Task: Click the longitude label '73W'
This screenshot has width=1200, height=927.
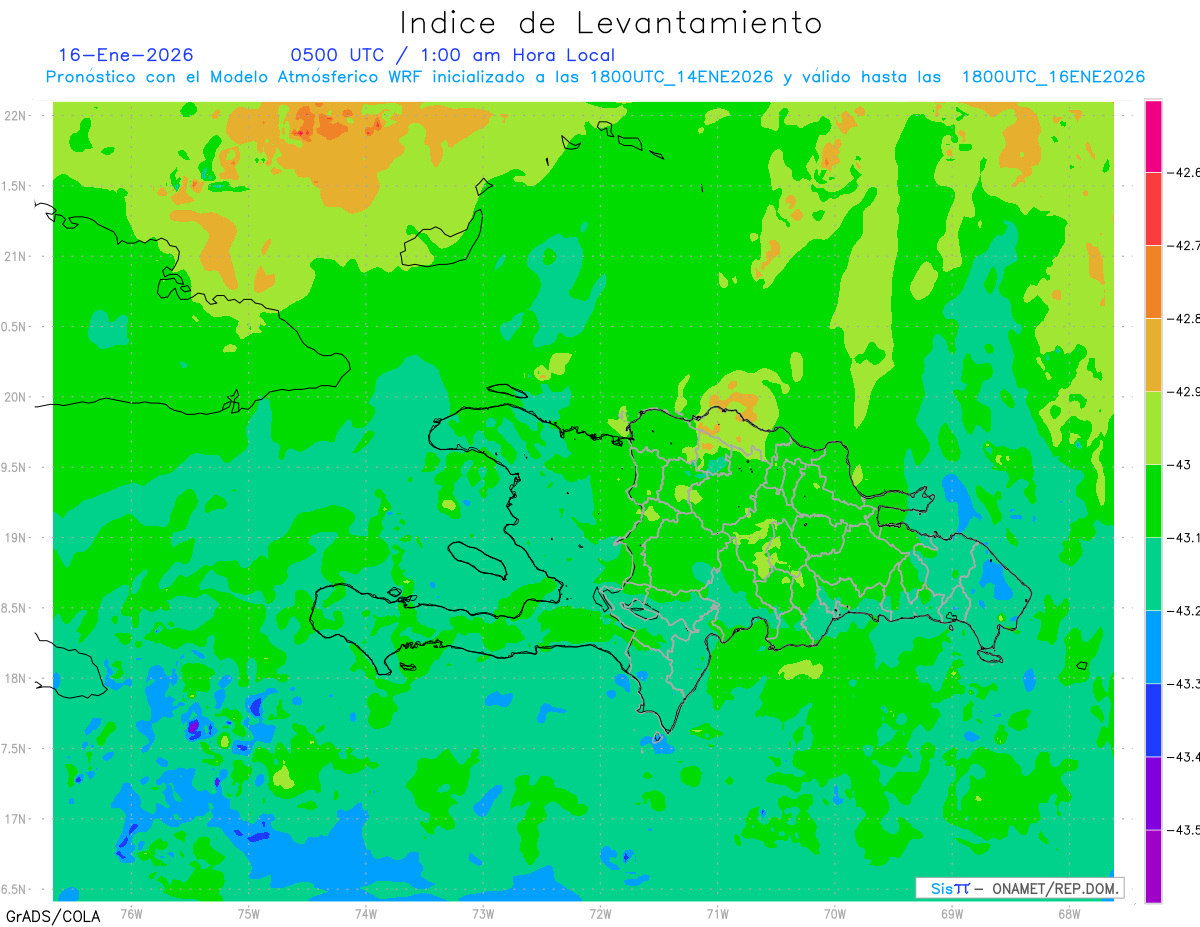Action: [x=483, y=914]
